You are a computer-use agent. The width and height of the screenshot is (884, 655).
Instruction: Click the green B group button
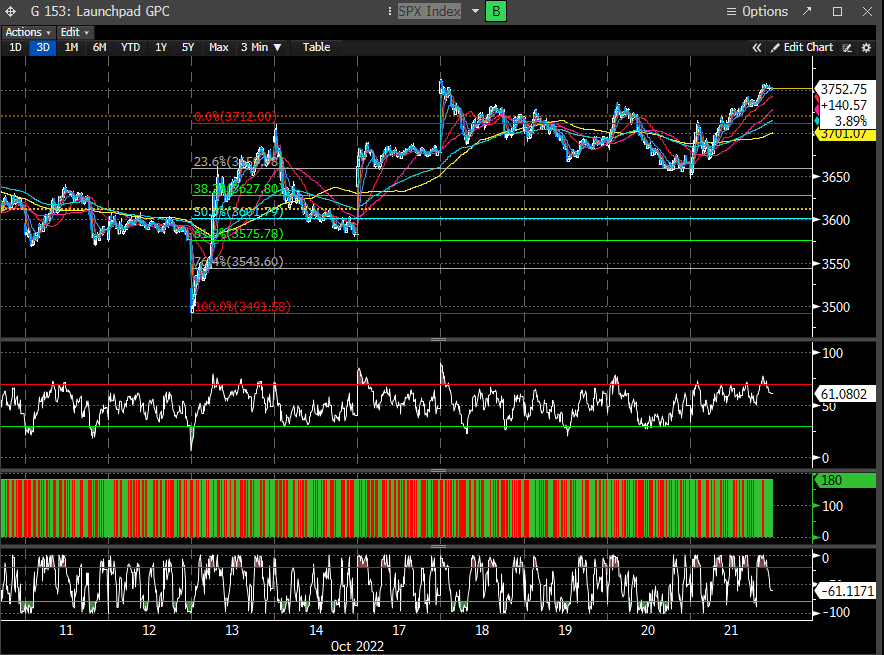coord(496,11)
